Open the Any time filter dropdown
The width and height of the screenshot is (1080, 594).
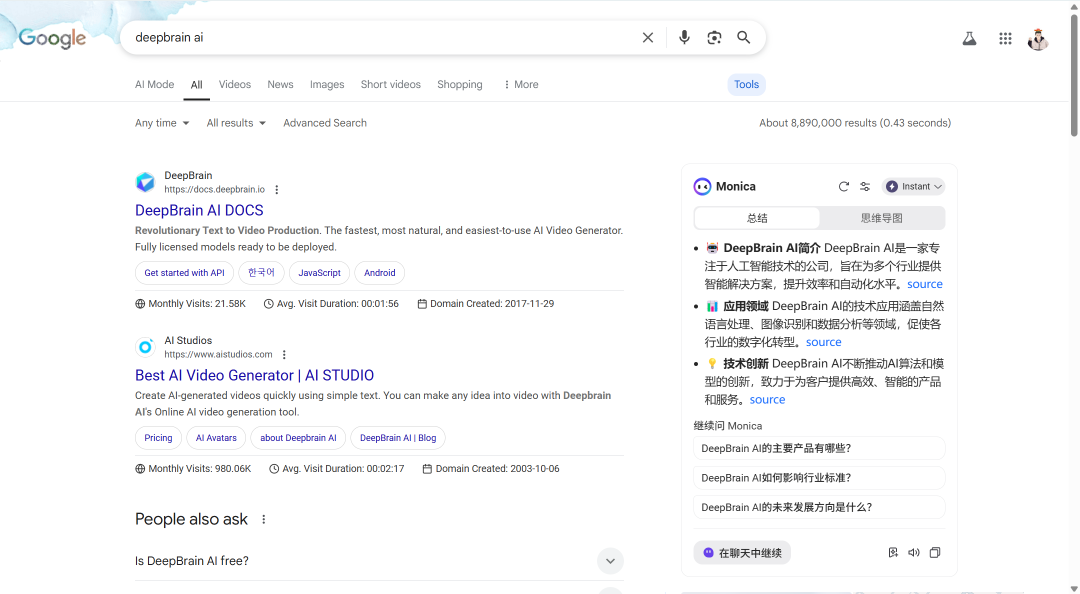[162, 123]
